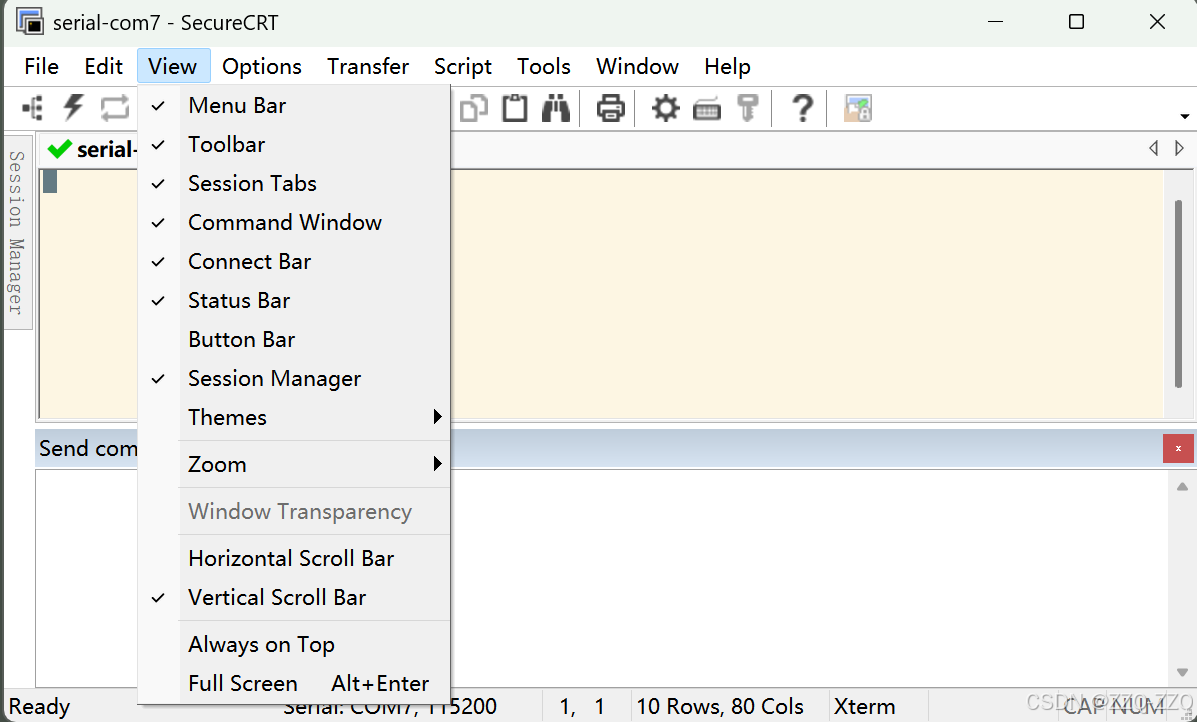Click the SecureCRT title bar app icon

pyautogui.click(x=30, y=21)
